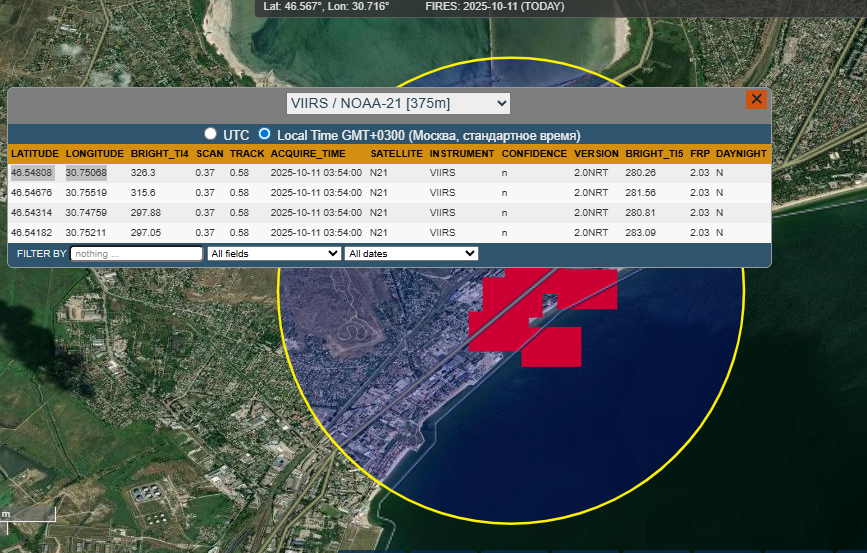The image size is (867, 553).
Task: Expand the All dates filter dropdown
Action: (411, 254)
